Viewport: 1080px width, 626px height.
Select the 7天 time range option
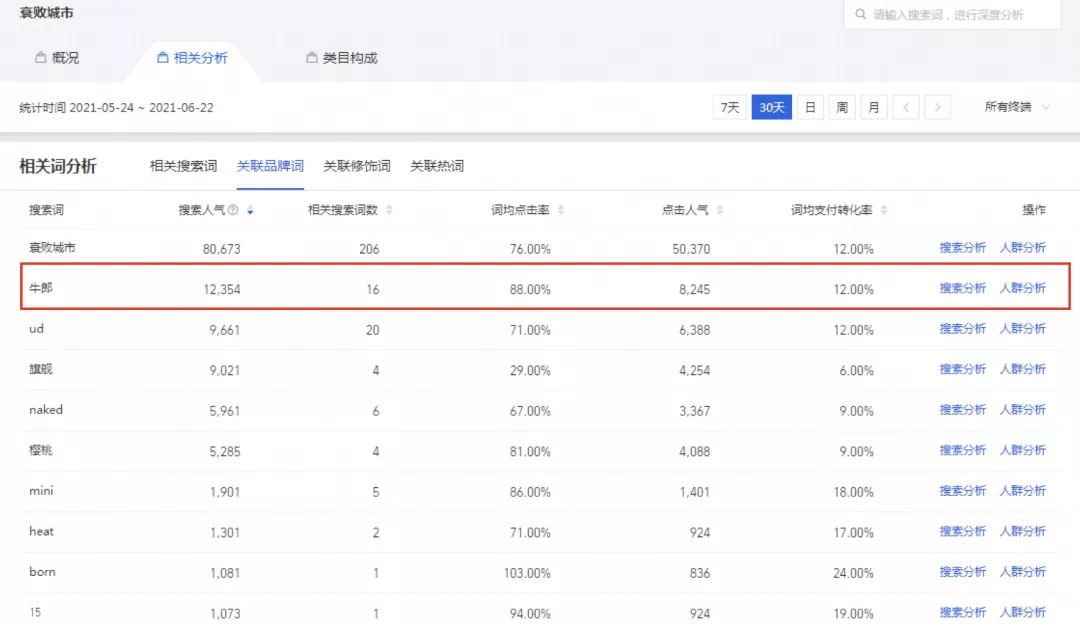click(728, 106)
